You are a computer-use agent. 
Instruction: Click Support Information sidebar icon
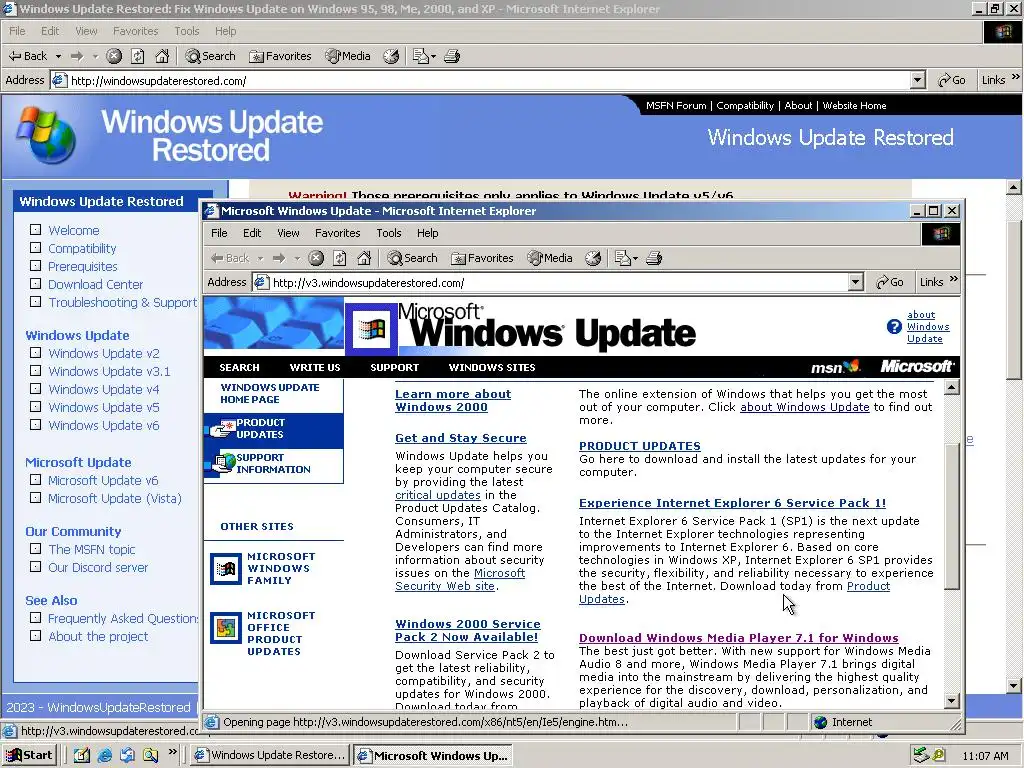pos(223,463)
